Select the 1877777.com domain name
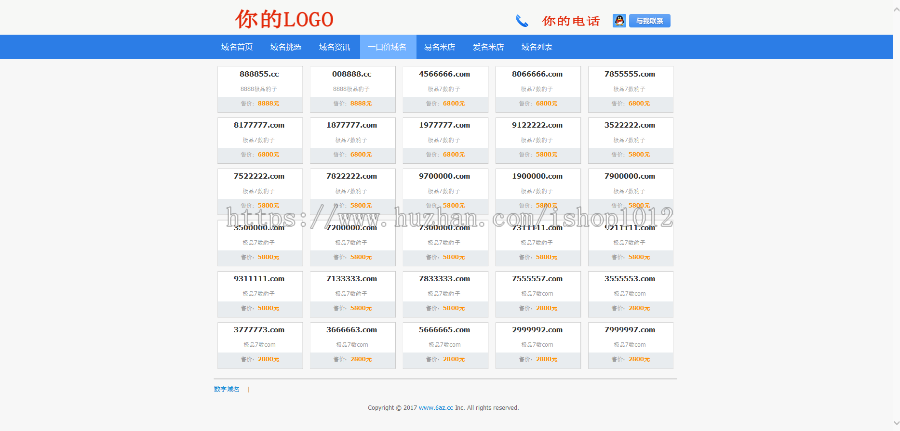 pyautogui.click(x=352, y=125)
